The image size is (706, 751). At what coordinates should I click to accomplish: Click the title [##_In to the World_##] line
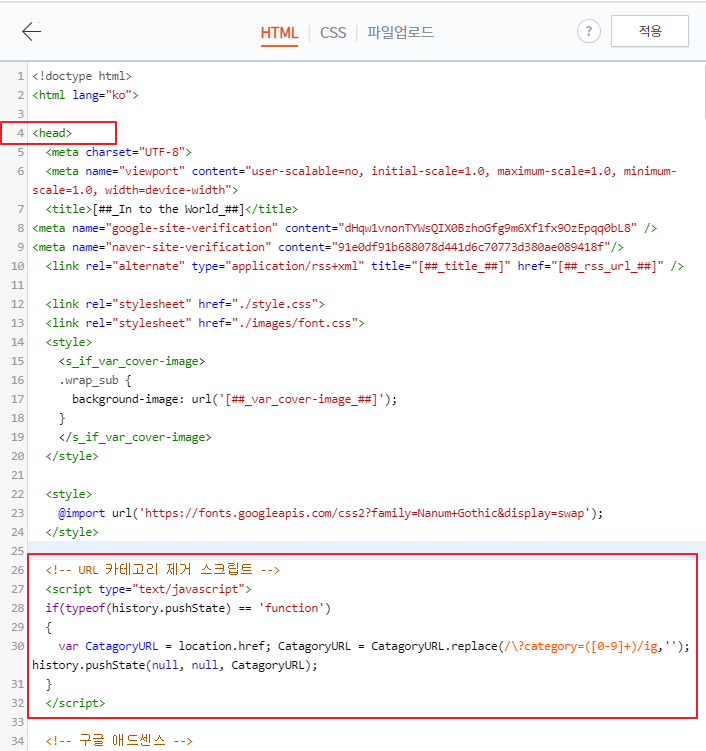(171, 209)
